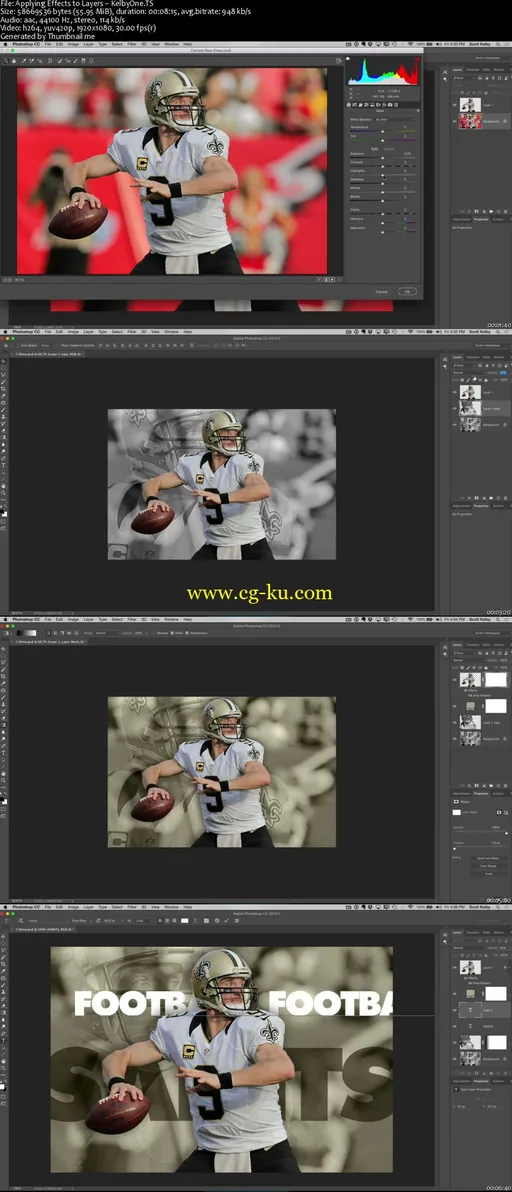
Task: Open Filter menu in first frame menu bar
Action: coord(131,45)
